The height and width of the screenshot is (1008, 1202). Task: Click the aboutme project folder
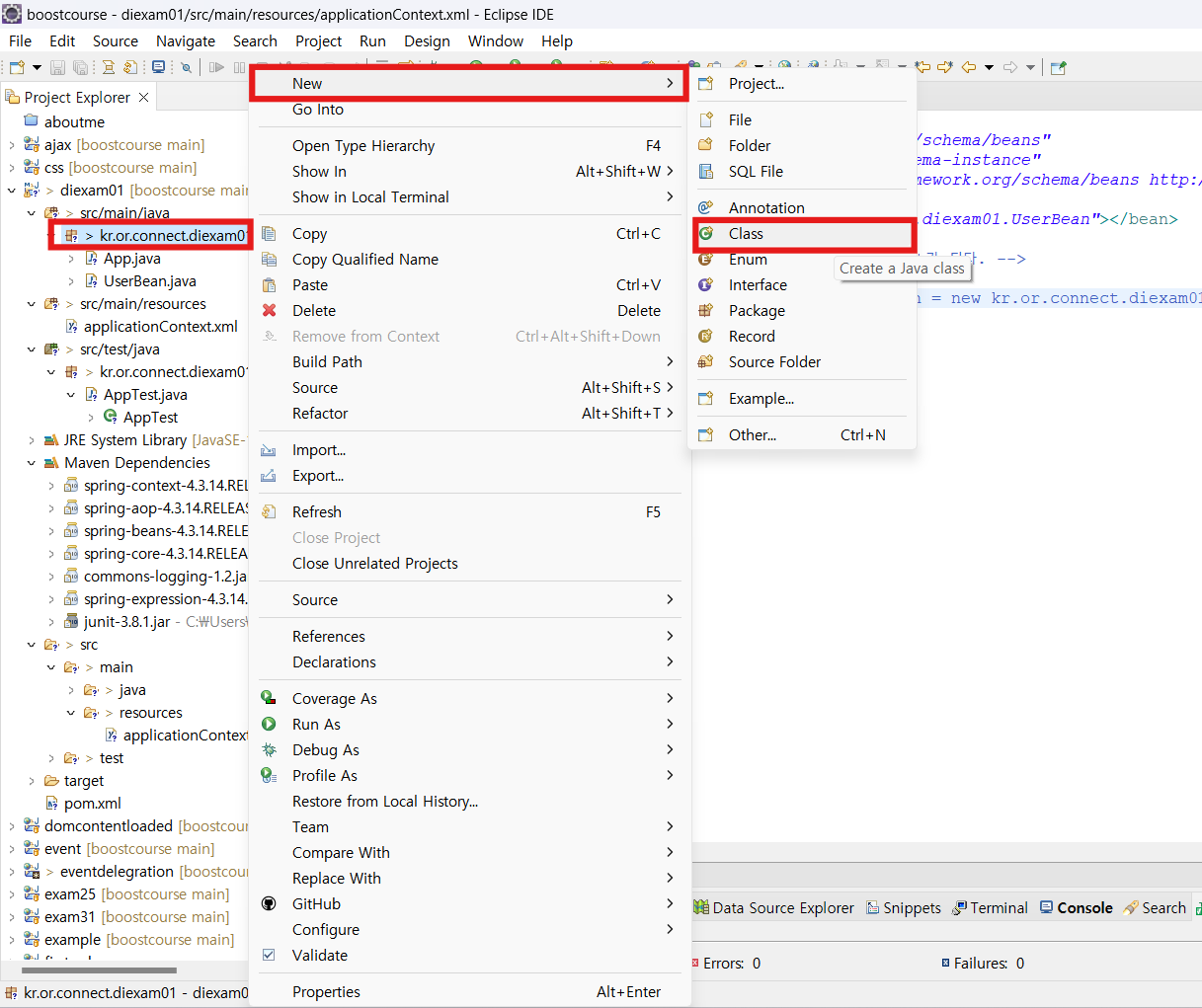(x=74, y=122)
